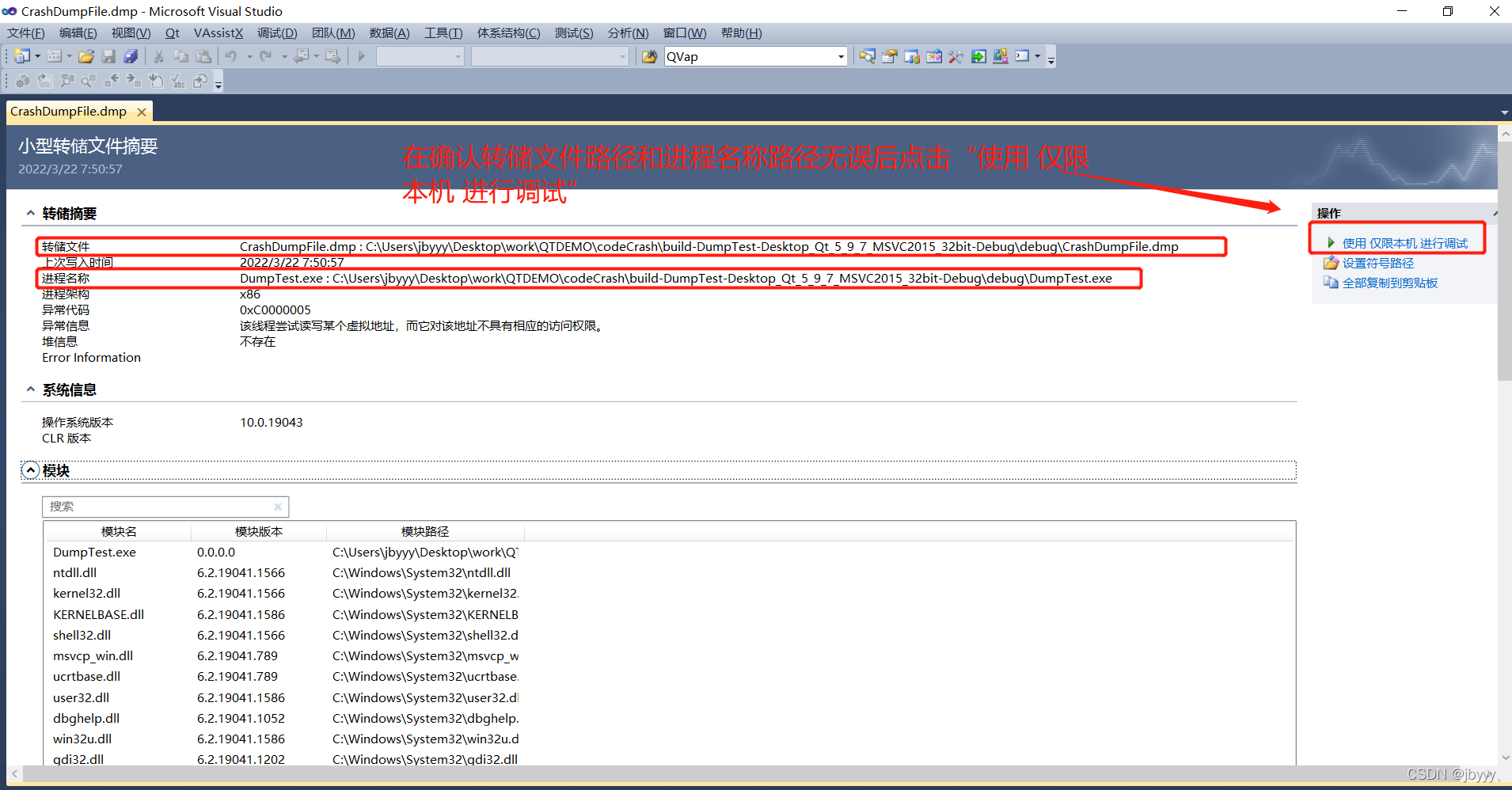Viewport: 1512px width, 790px height.
Task: Open the document tab list dropdown arrow
Action: click(x=1504, y=112)
